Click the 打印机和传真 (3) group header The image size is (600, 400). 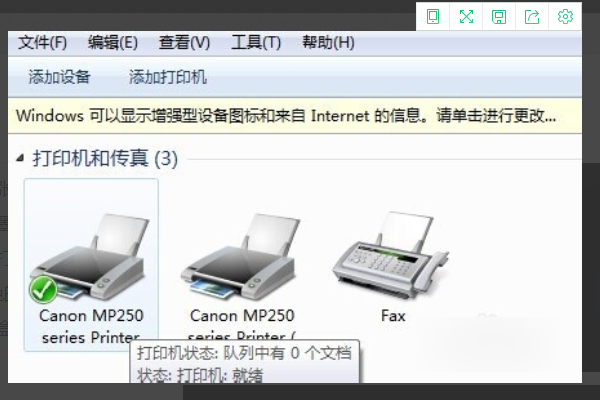(105, 158)
